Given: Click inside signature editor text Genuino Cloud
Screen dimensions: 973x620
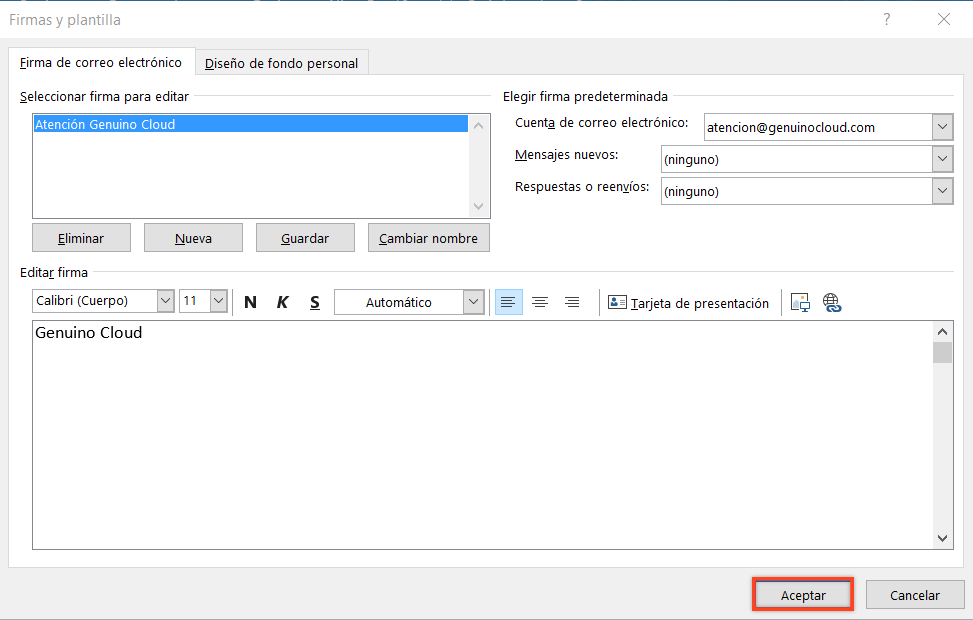Looking at the screenshot, I should point(89,333).
